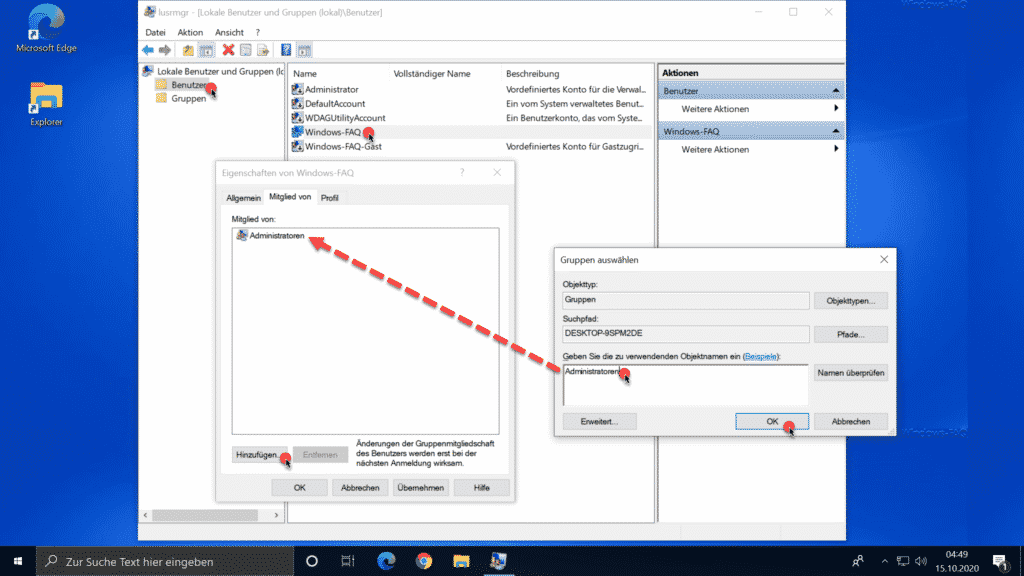Close the Eigenschaften von Windows-FAQ dialog

(497, 172)
